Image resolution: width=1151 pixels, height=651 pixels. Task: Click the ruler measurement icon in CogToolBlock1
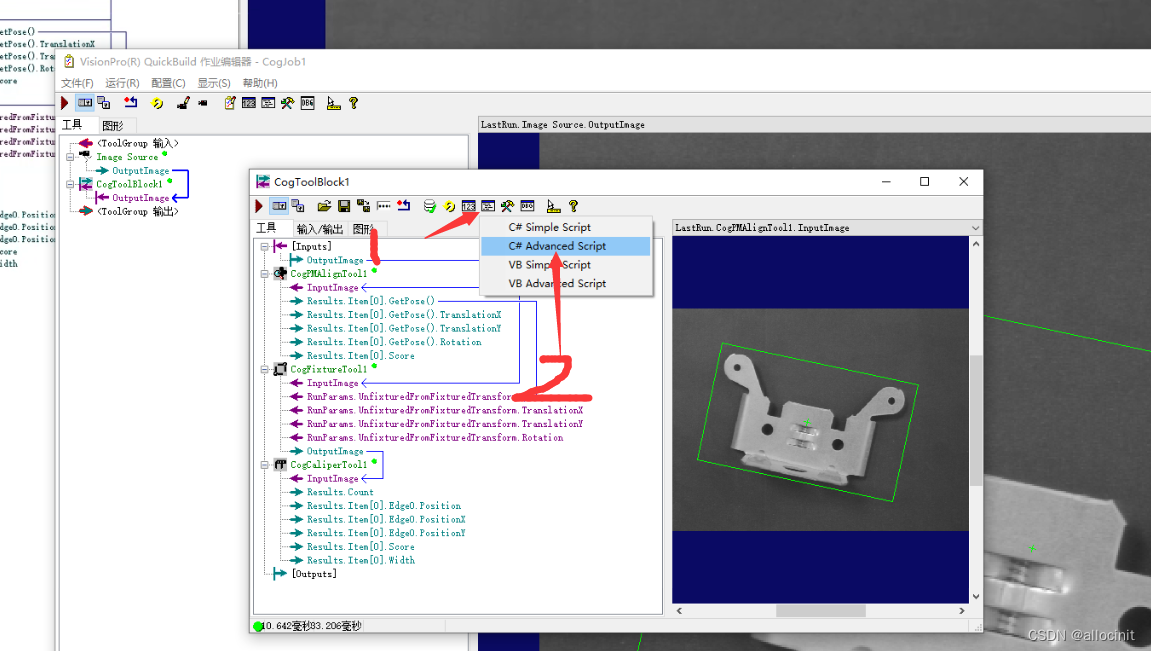pyautogui.click(x=553, y=206)
